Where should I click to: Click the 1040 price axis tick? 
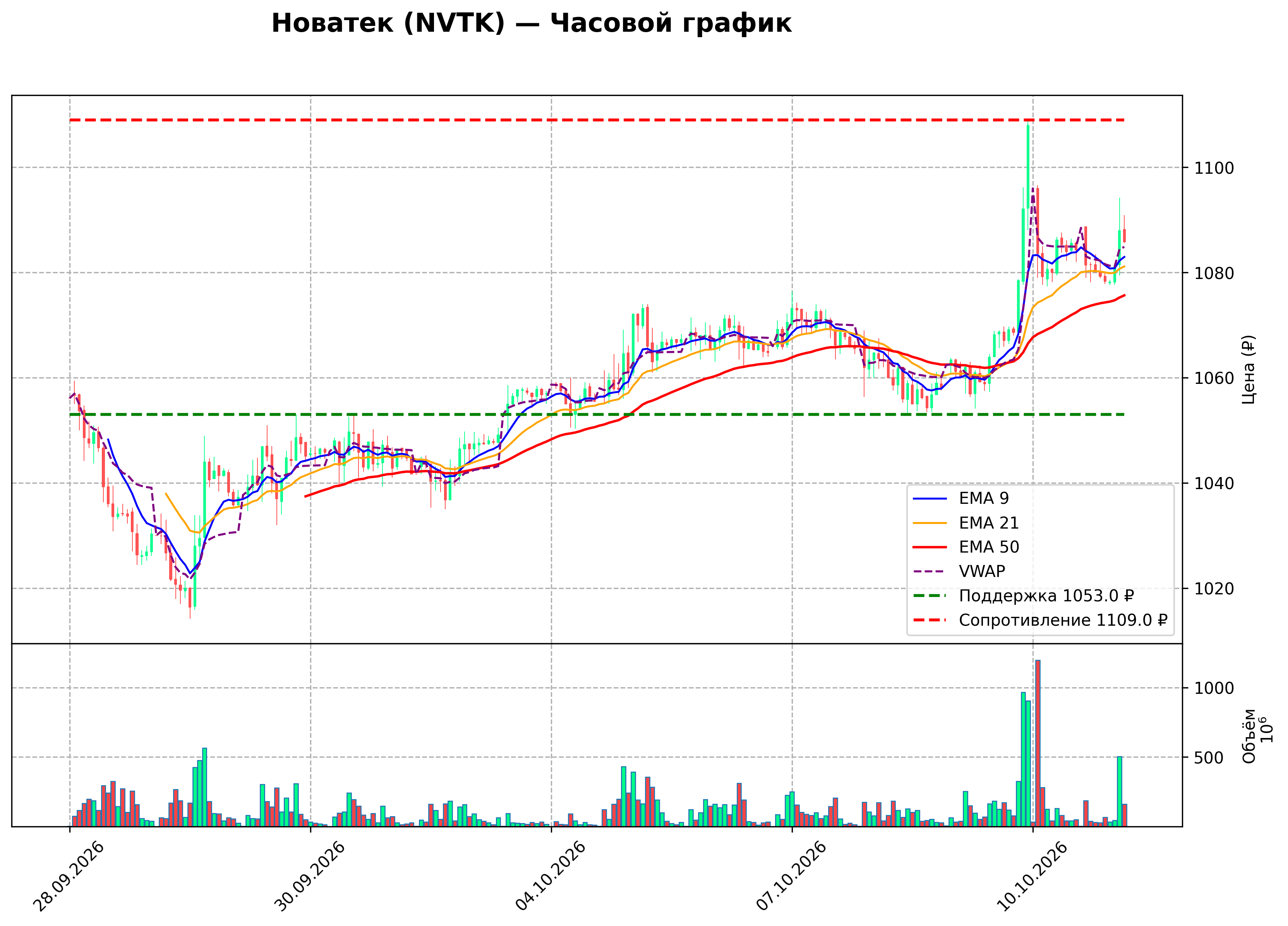(1214, 484)
